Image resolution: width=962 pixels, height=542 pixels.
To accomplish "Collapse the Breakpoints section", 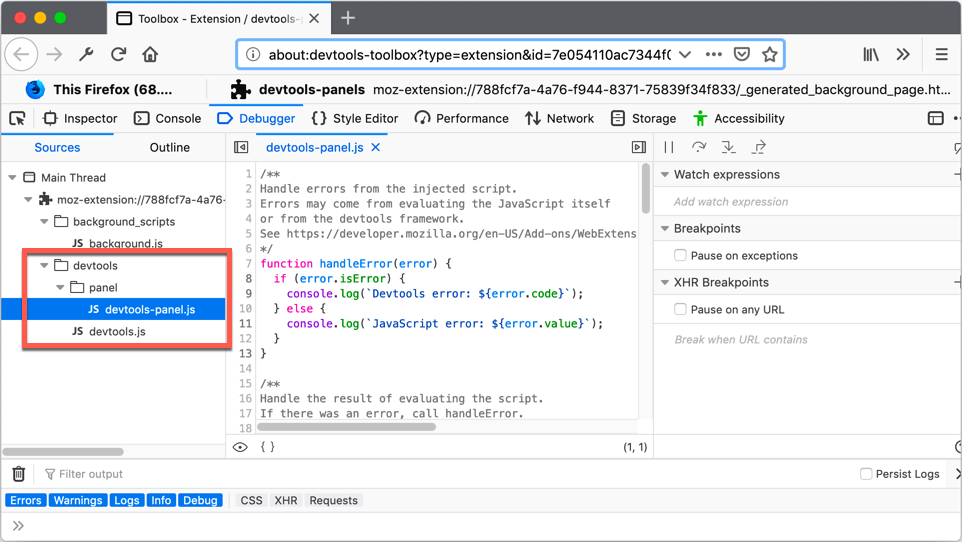I will click(x=664, y=228).
